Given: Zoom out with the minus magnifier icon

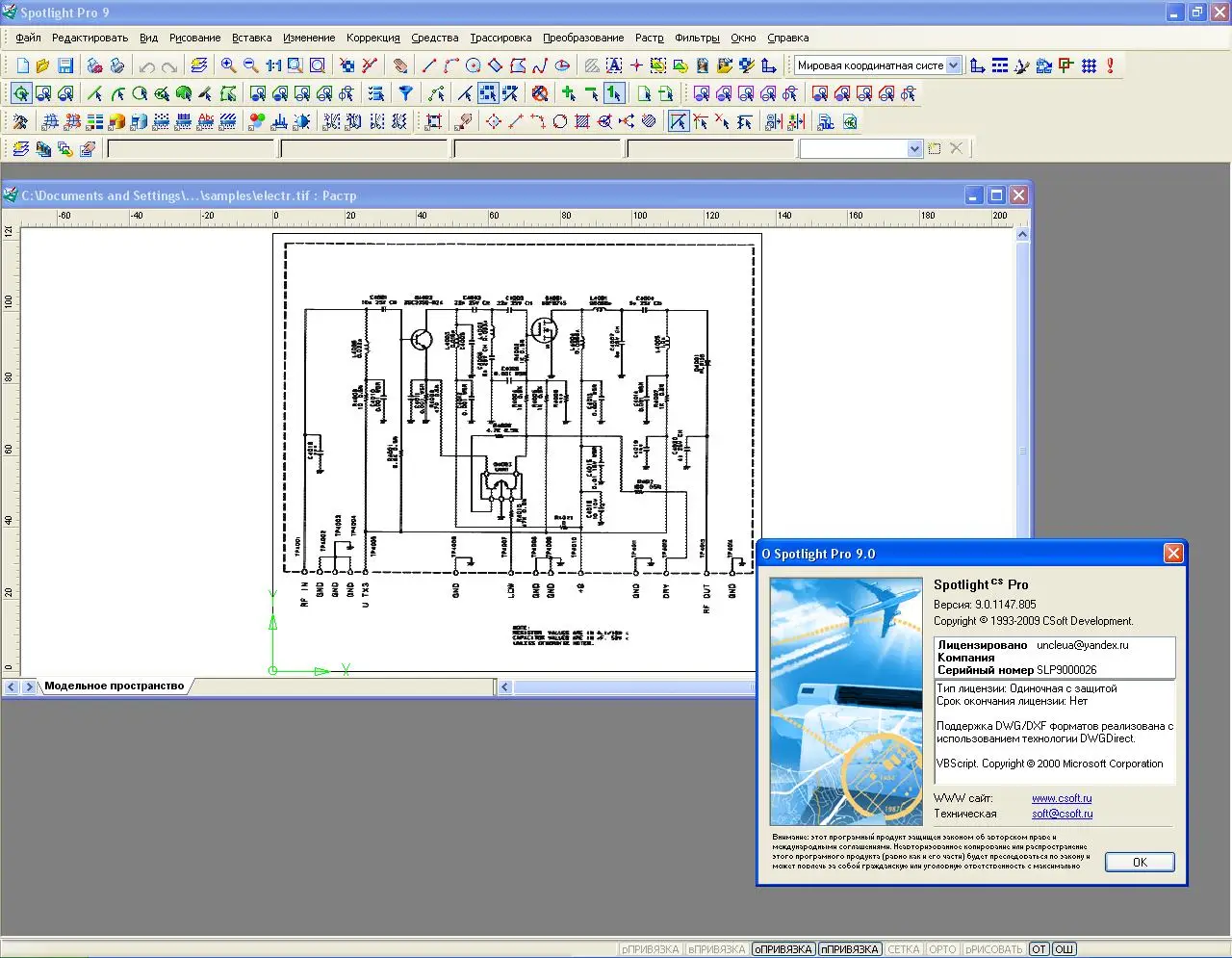Looking at the screenshot, I should point(251,65).
